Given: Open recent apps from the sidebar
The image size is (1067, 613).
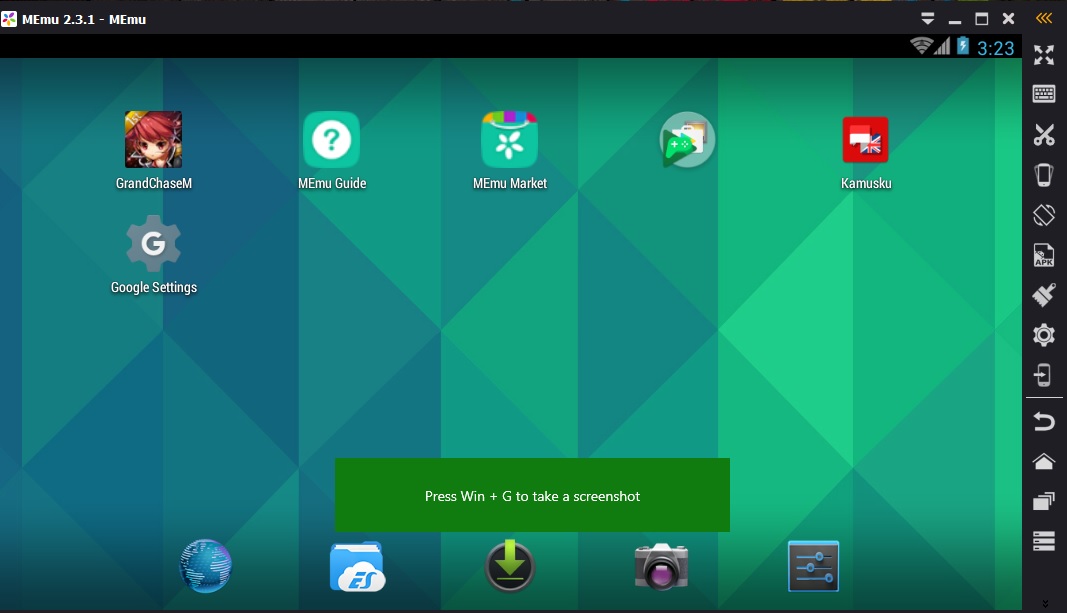Looking at the screenshot, I should click(x=1044, y=500).
